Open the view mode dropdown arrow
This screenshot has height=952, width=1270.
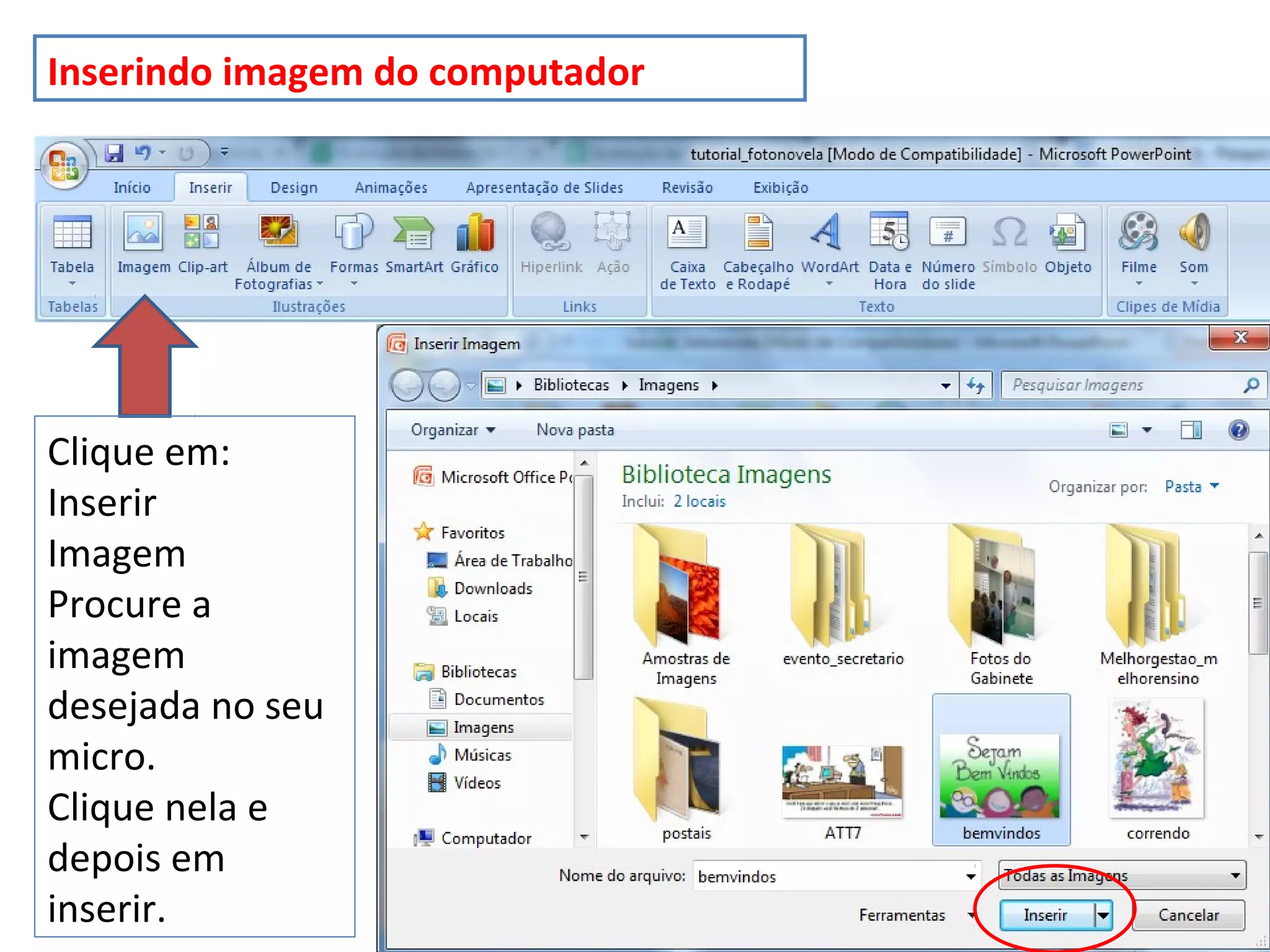(1147, 430)
